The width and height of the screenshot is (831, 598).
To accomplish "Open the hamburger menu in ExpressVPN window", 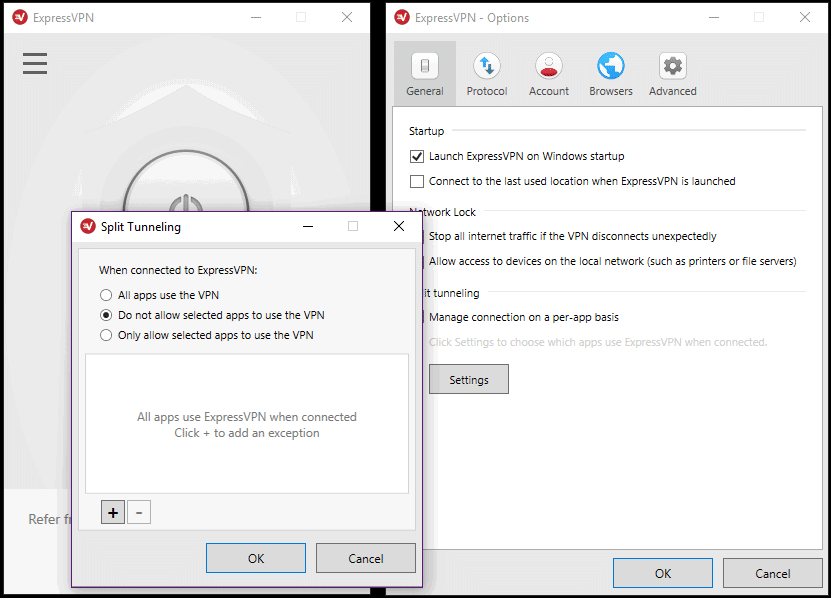I will pyautogui.click(x=35, y=64).
